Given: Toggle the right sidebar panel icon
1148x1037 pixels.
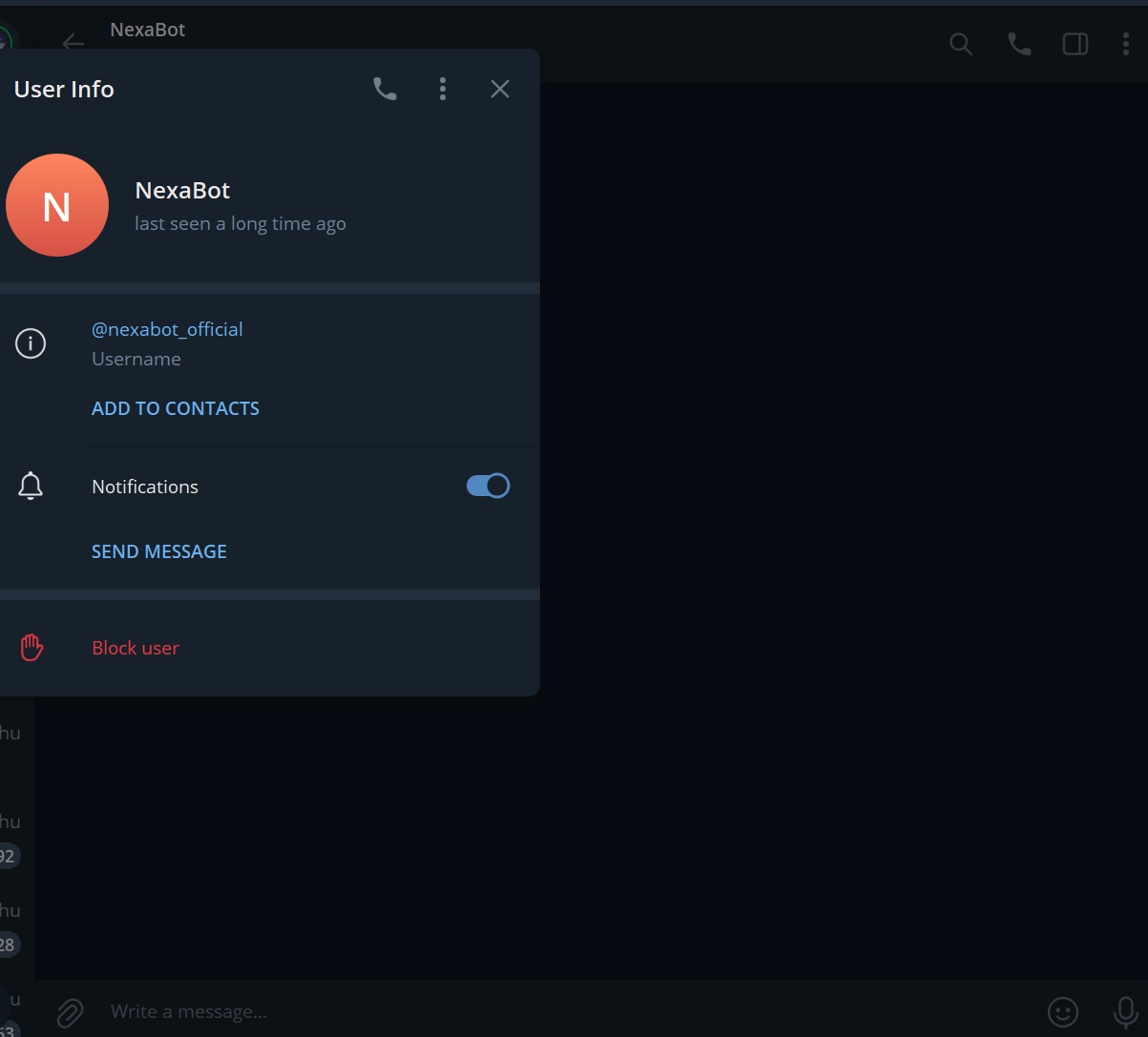Looking at the screenshot, I should click(1075, 44).
